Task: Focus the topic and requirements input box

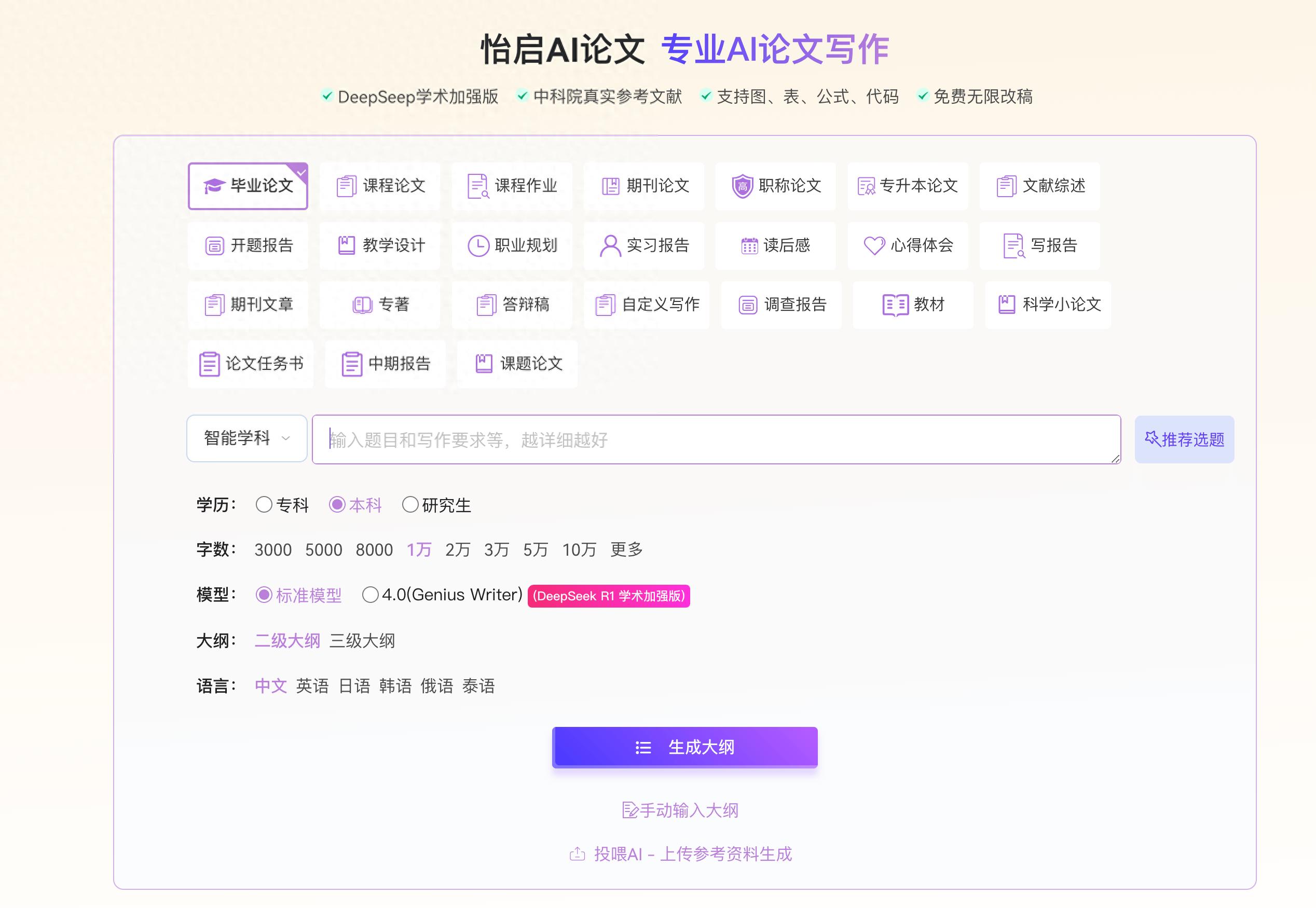Action: point(716,439)
